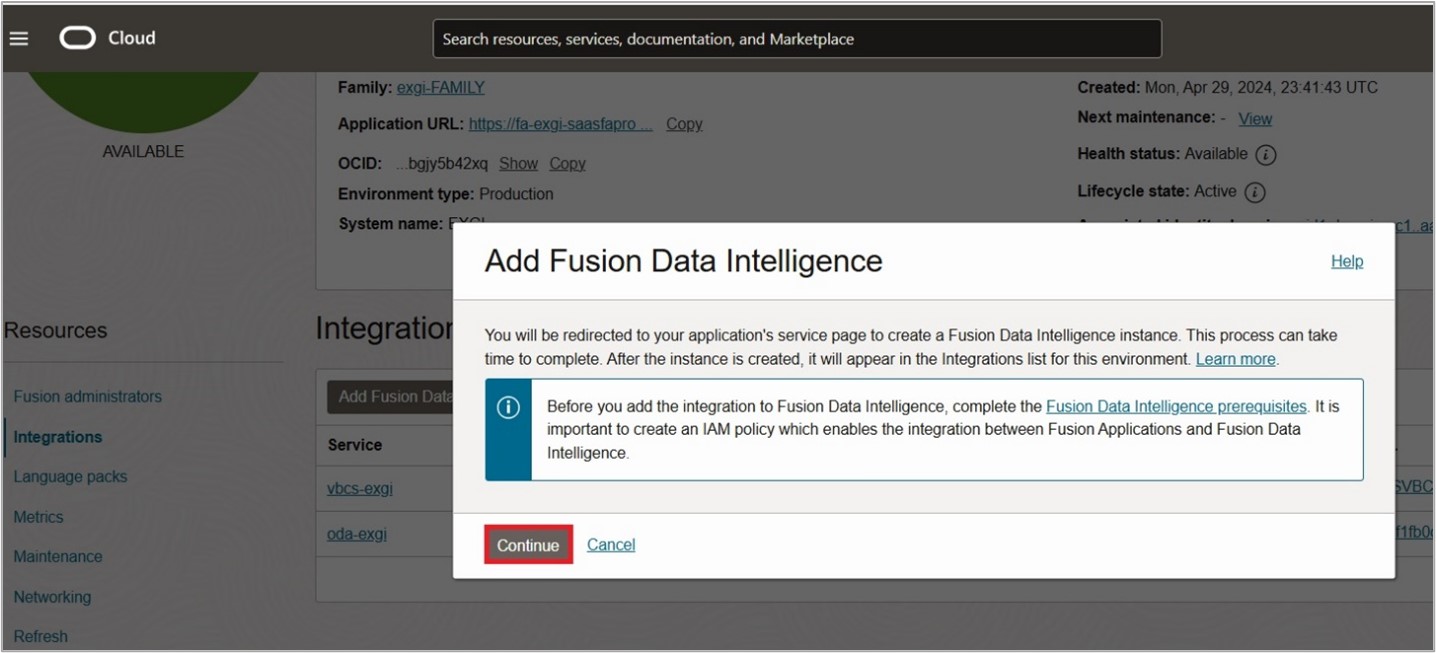Open the hamburger navigation menu
Screen dimensions: 1436x653
(x=19, y=39)
